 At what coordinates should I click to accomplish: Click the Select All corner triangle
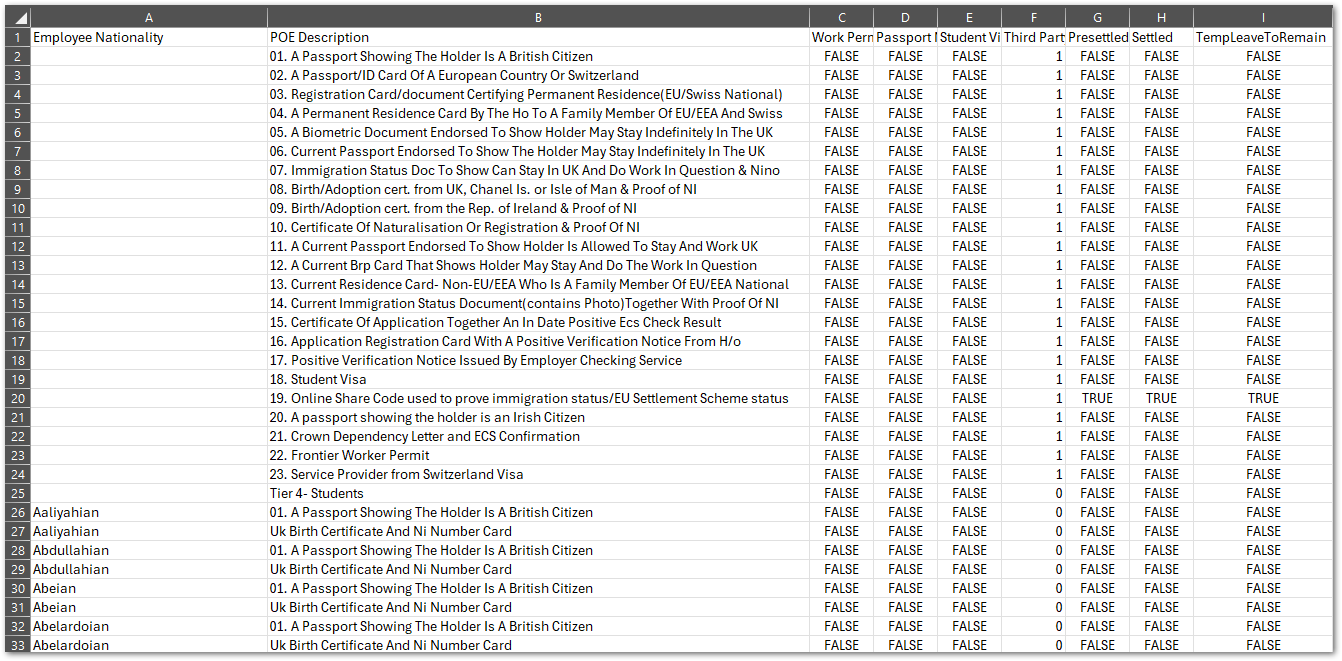pyautogui.click(x=17, y=17)
